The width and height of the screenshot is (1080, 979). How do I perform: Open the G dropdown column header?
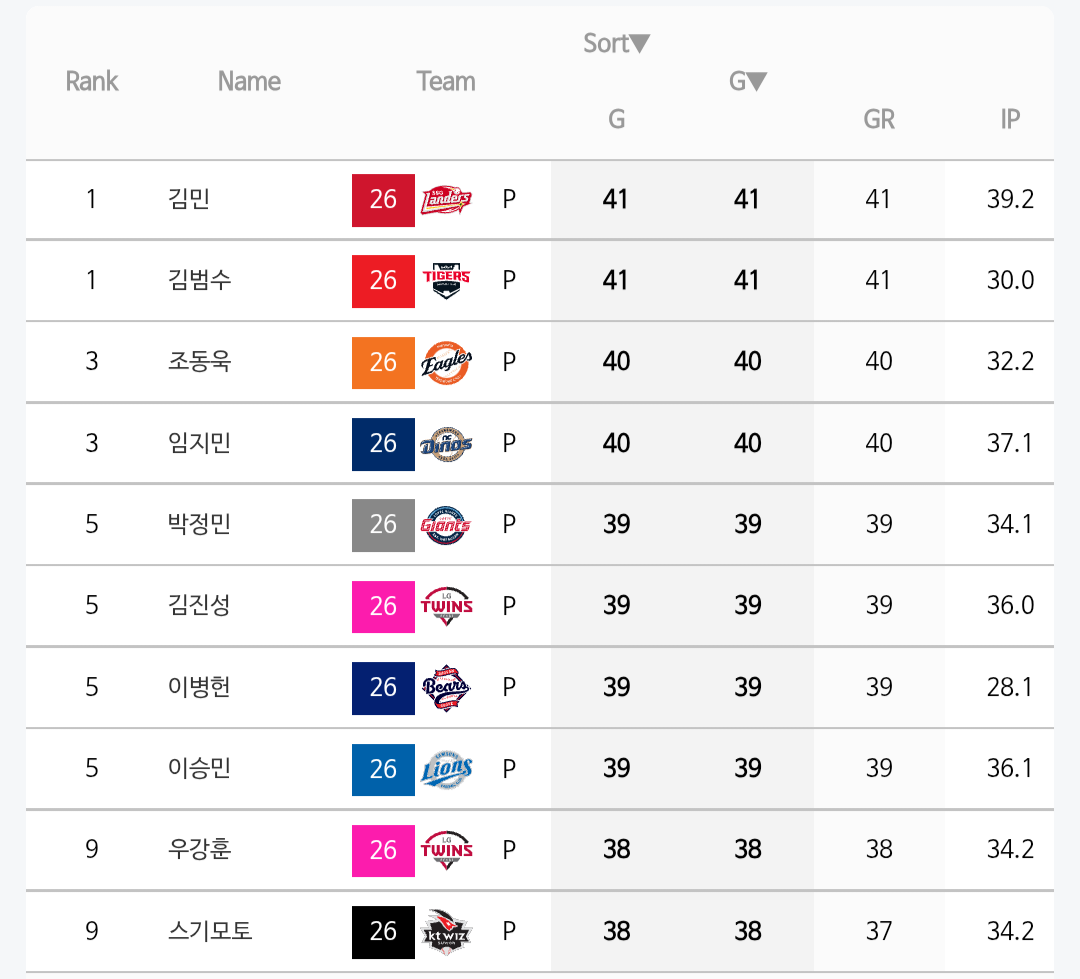tap(748, 81)
